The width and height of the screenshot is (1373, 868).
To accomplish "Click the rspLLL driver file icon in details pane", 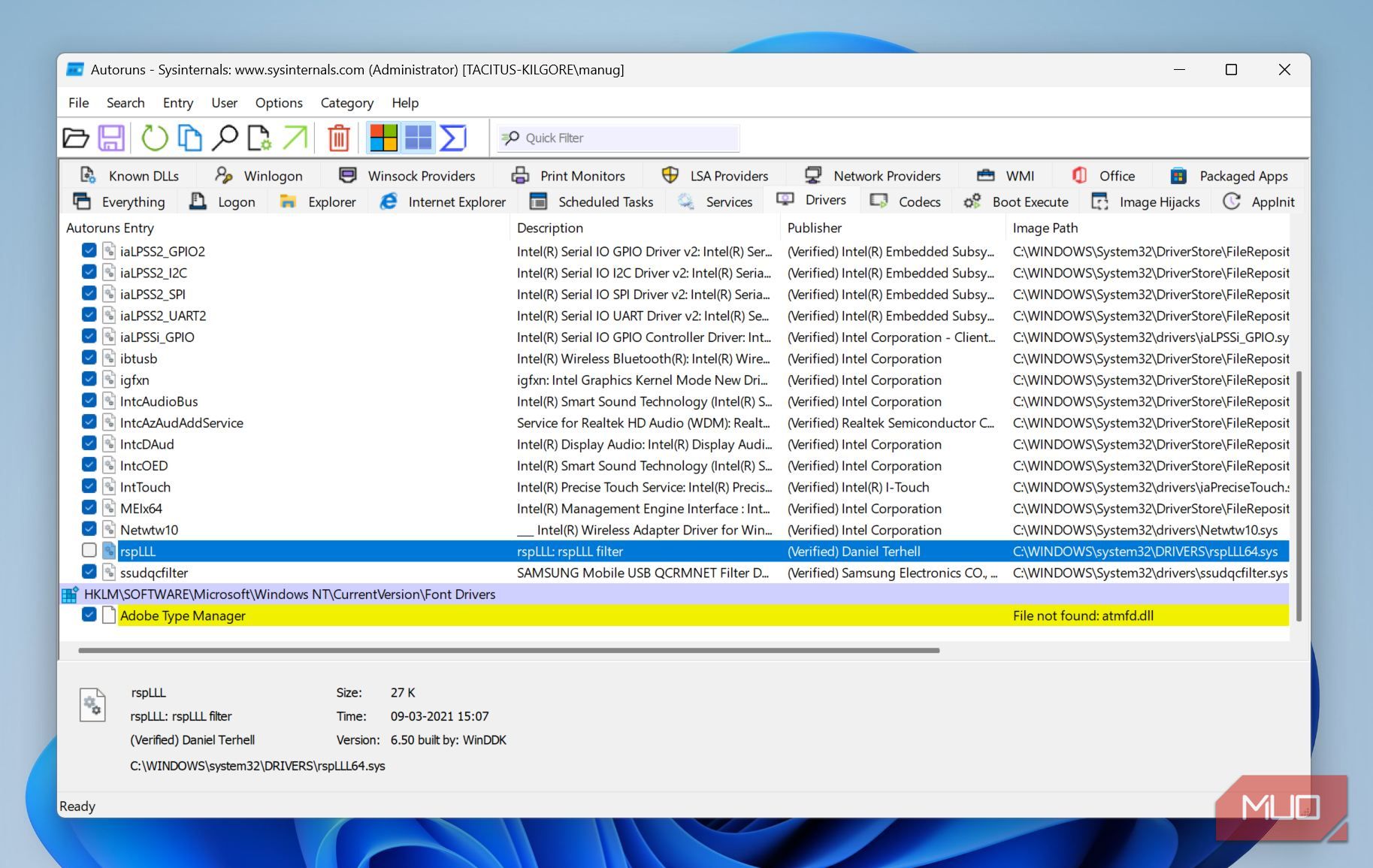I will point(92,705).
